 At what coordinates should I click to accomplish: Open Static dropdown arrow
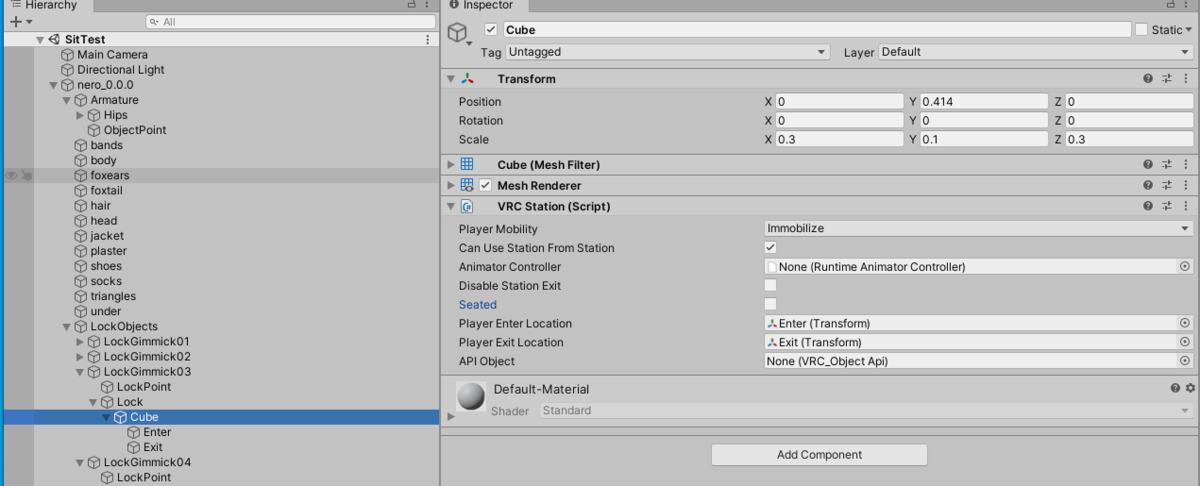pyautogui.click(x=1189, y=30)
